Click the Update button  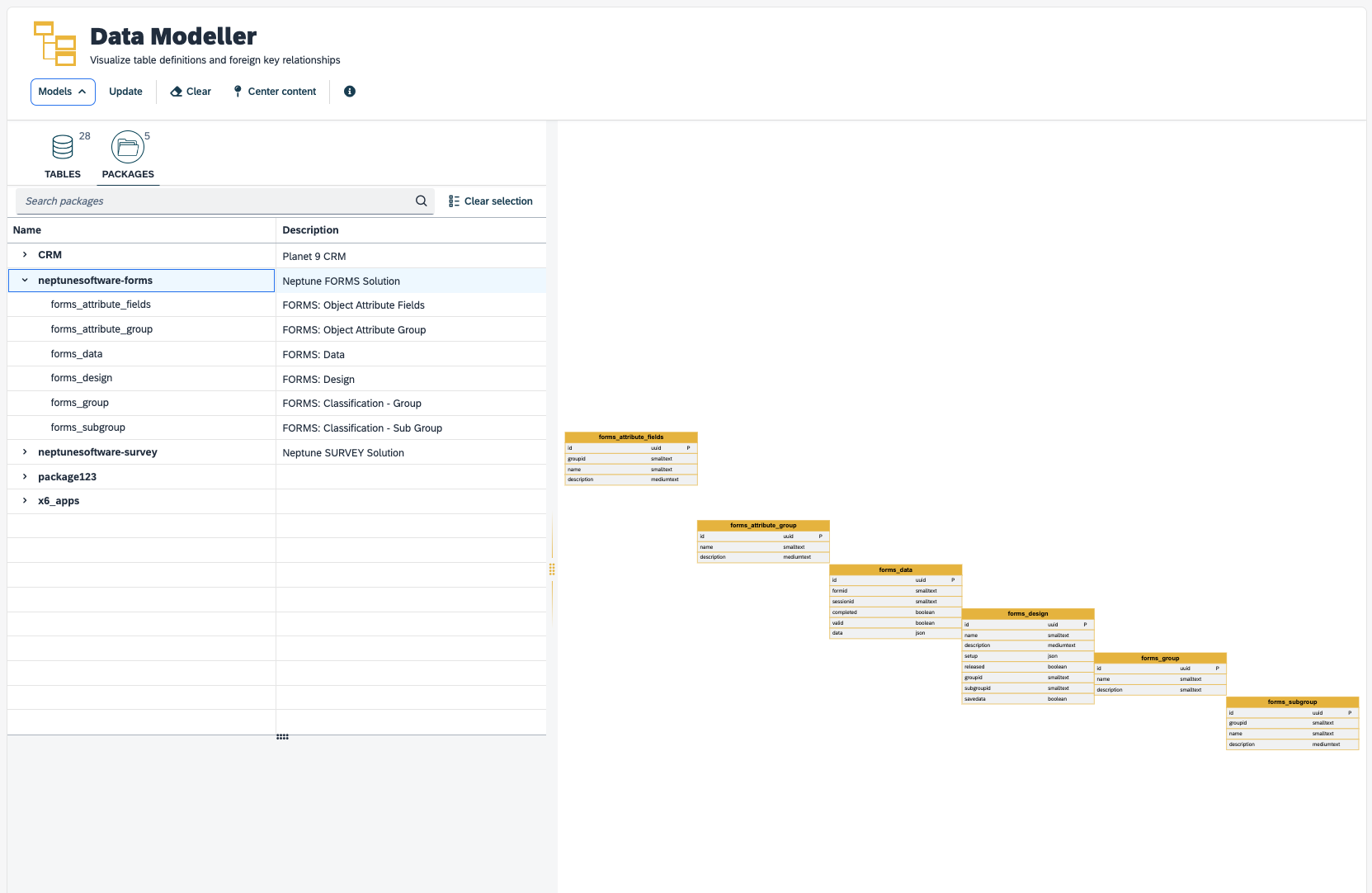click(125, 92)
